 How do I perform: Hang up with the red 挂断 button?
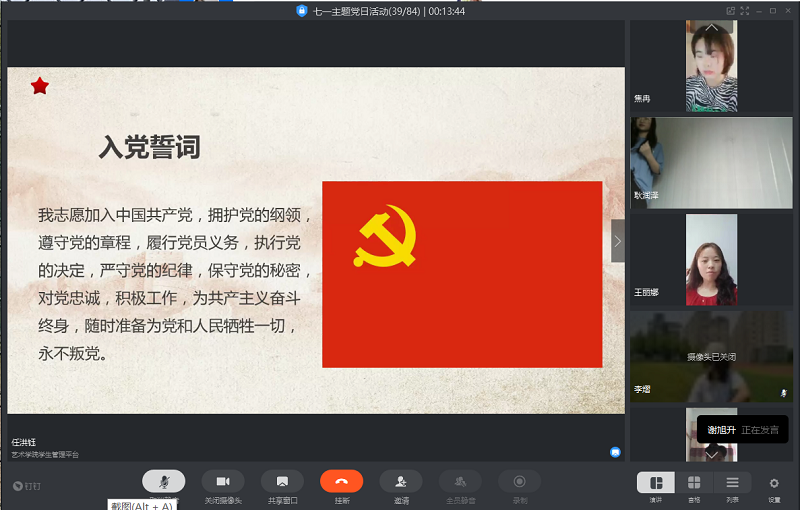click(341, 481)
